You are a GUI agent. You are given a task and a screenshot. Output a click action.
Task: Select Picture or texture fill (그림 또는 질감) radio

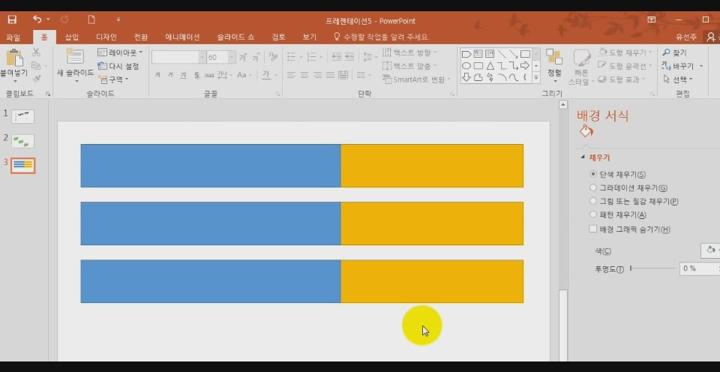(593, 201)
